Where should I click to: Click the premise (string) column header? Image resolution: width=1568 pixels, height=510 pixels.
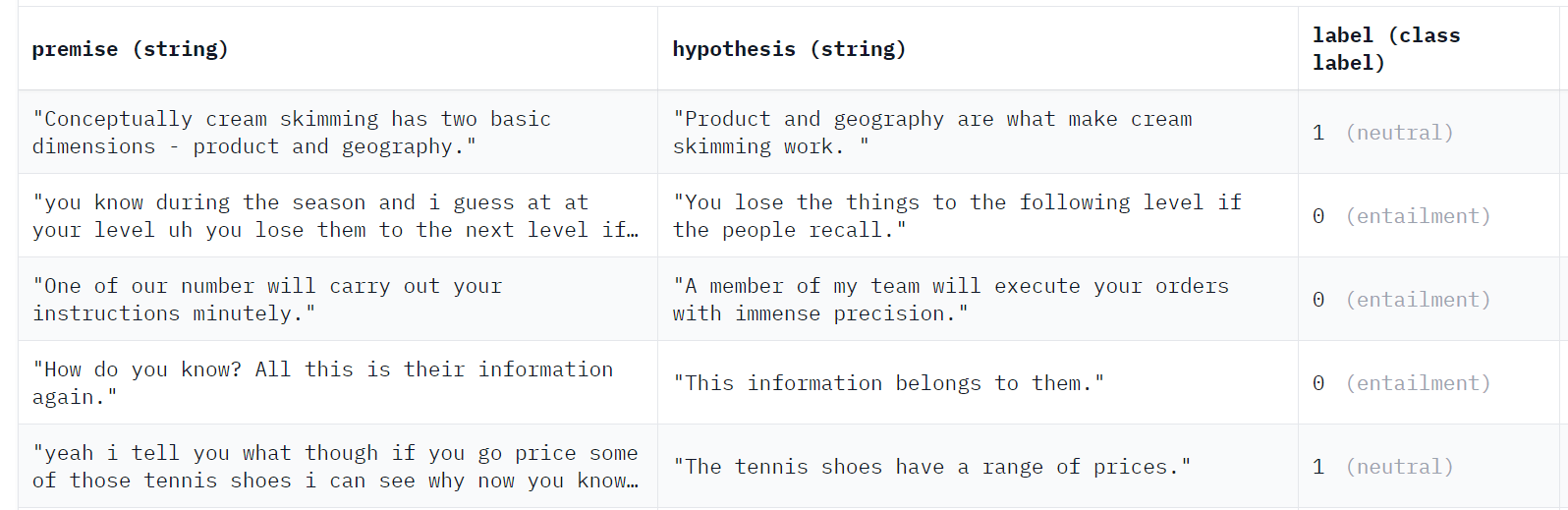click(130, 49)
